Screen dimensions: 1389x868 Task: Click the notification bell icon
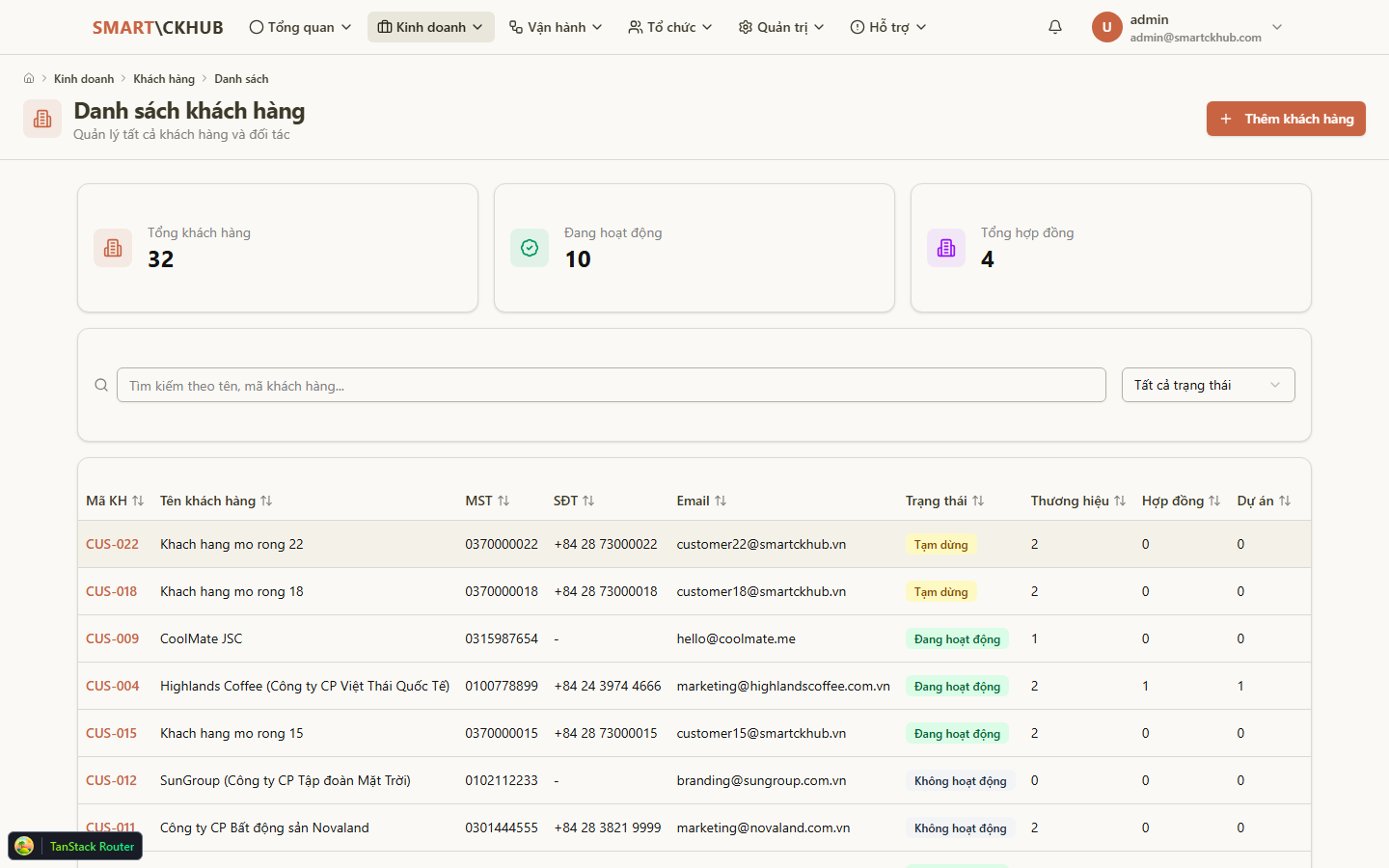(1055, 27)
